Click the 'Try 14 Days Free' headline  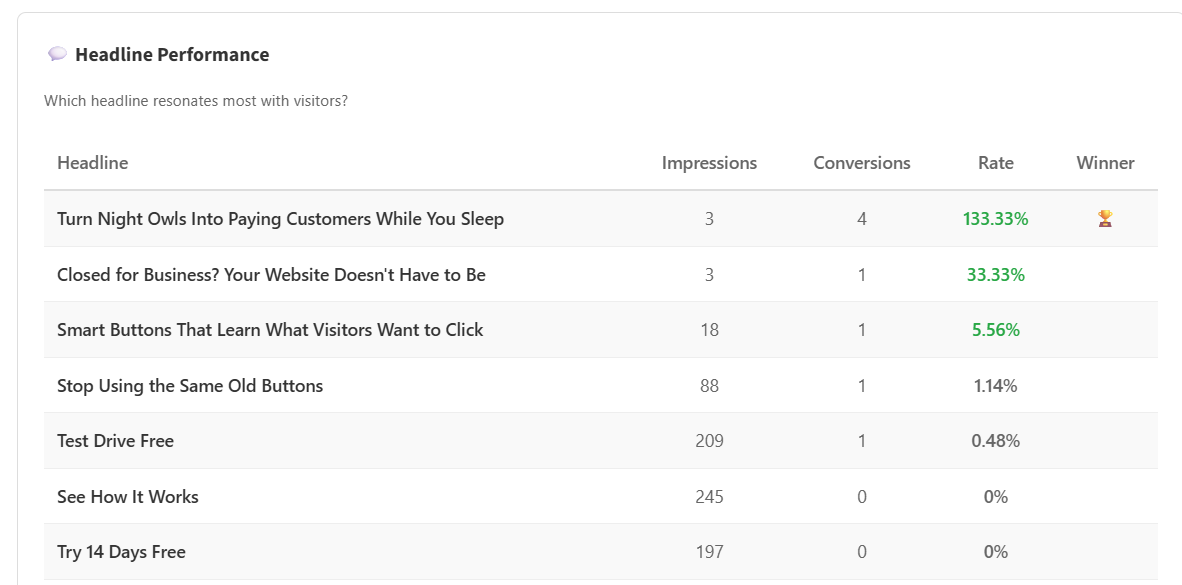[x=121, y=552]
